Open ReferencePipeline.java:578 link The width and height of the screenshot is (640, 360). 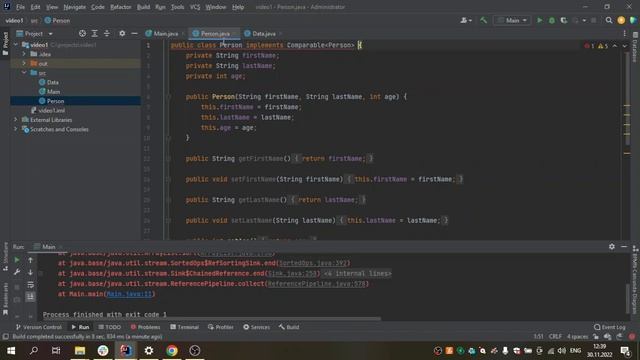(316, 284)
